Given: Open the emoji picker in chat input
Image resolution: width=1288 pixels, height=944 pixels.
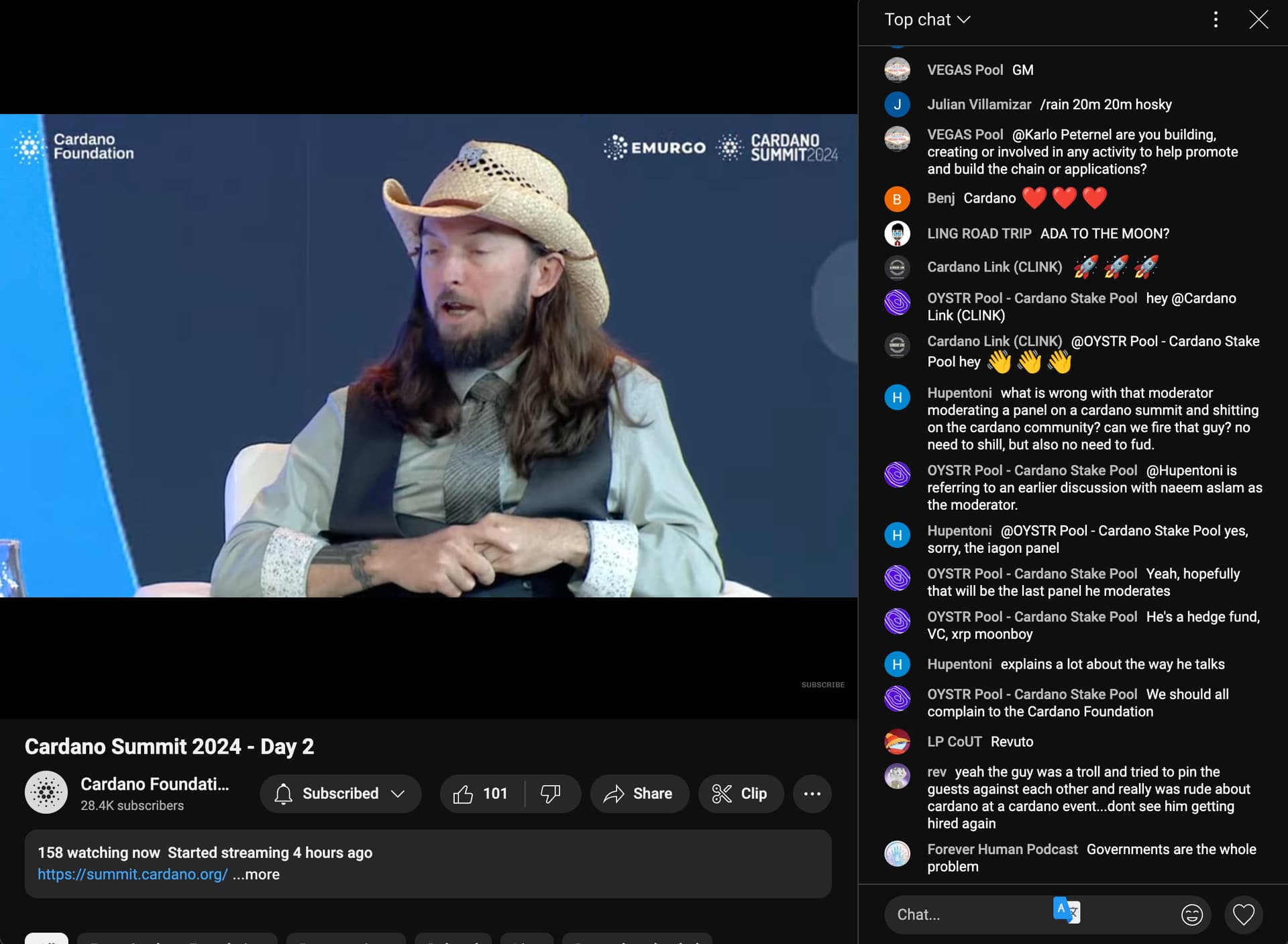Looking at the screenshot, I should tap(1191, 914).
